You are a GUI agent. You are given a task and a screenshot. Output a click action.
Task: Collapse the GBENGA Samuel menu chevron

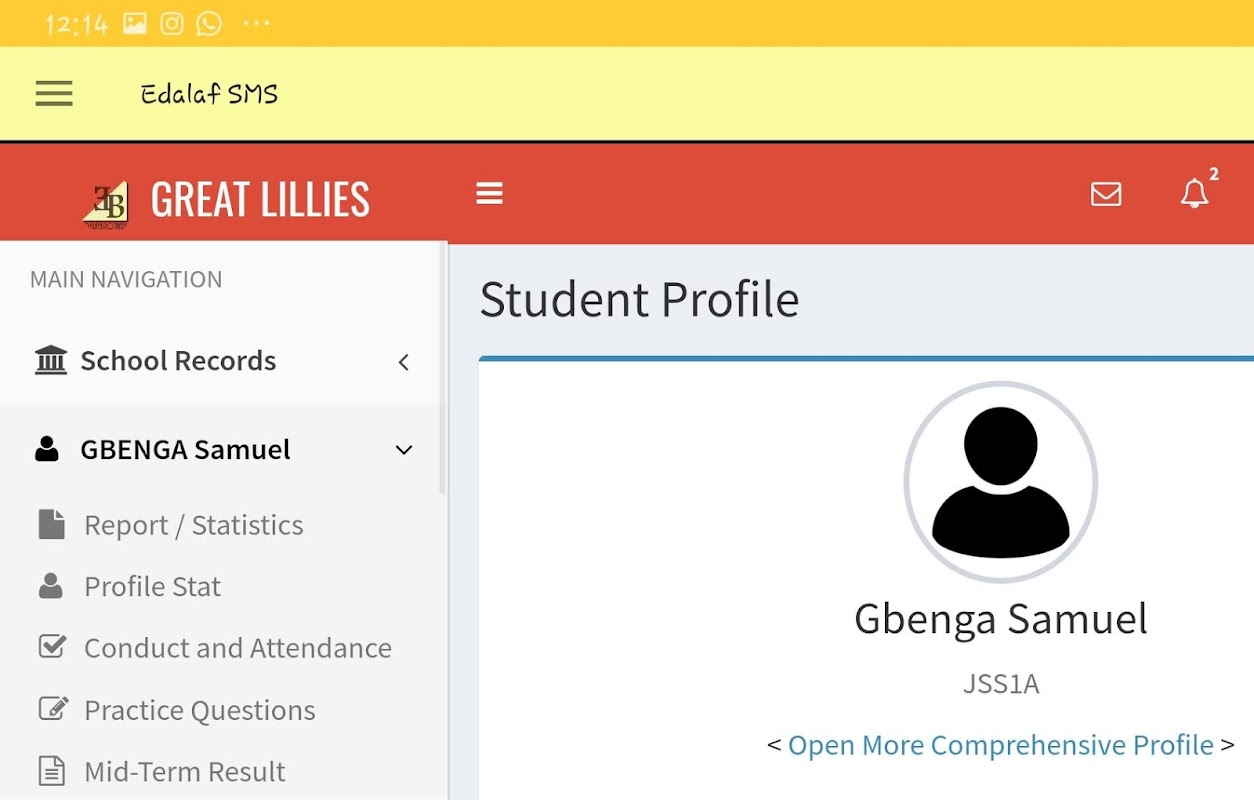coord(404,450)
